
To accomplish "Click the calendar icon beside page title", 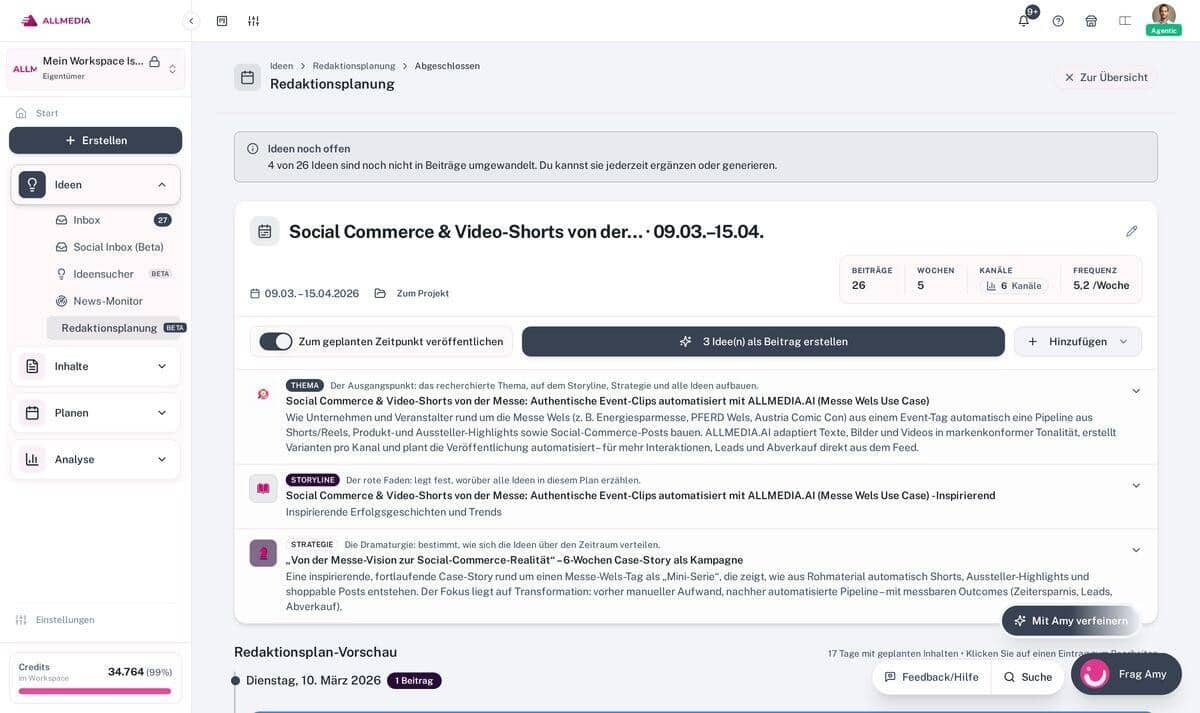I will [247, 77].
